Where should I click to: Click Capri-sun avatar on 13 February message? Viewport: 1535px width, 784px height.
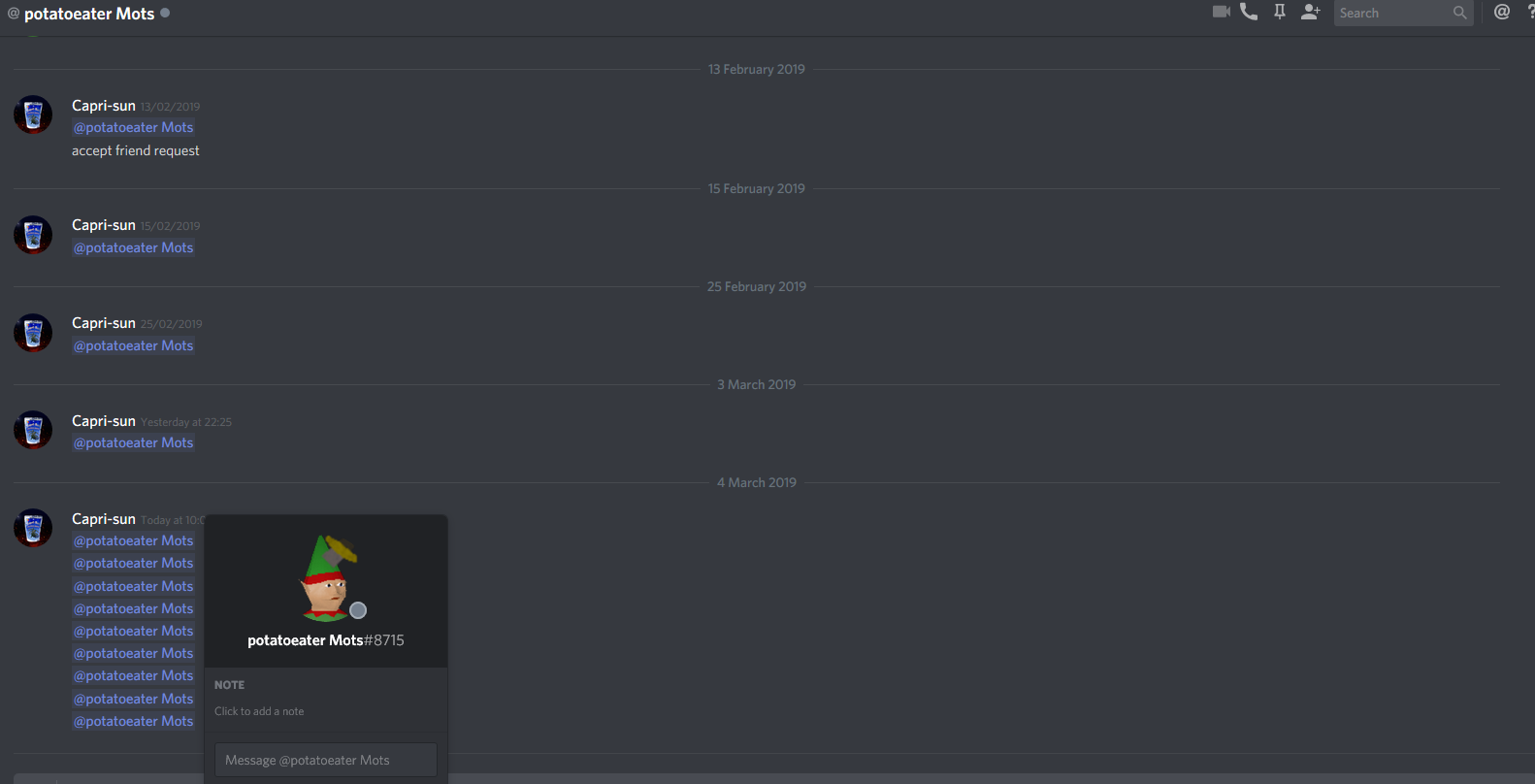(x=33, y=114)
